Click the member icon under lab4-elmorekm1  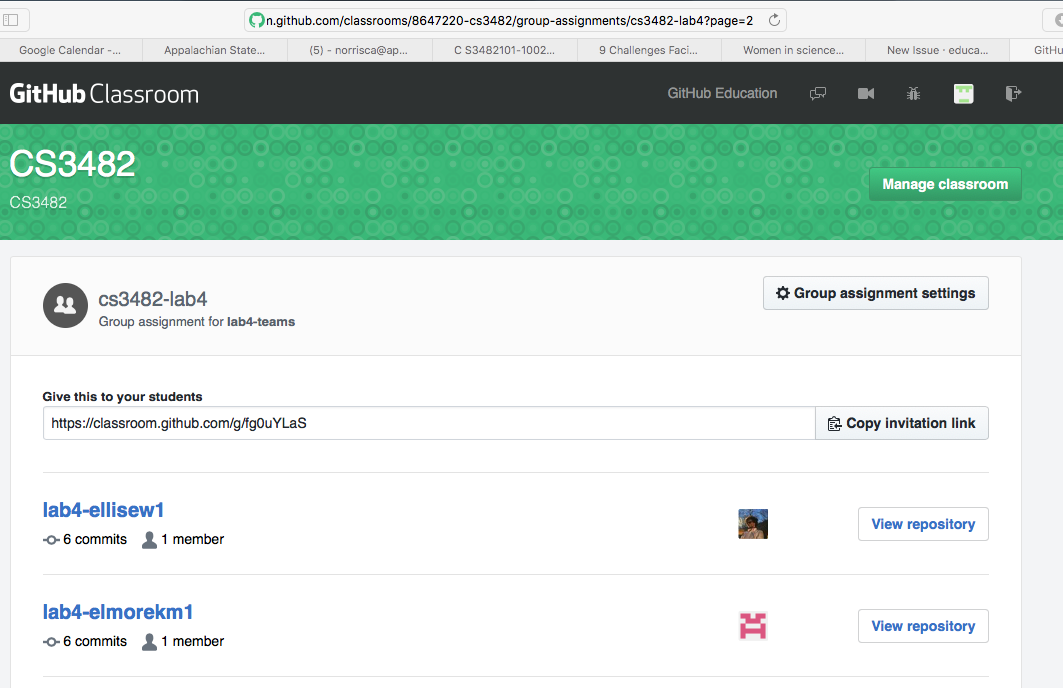tap(148, 641)
